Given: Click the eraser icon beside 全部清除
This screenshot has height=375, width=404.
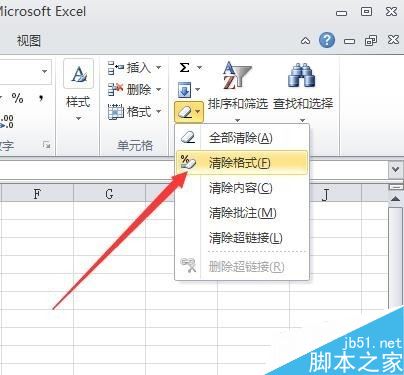Looking at the screenshot, I should coord(188,137).
